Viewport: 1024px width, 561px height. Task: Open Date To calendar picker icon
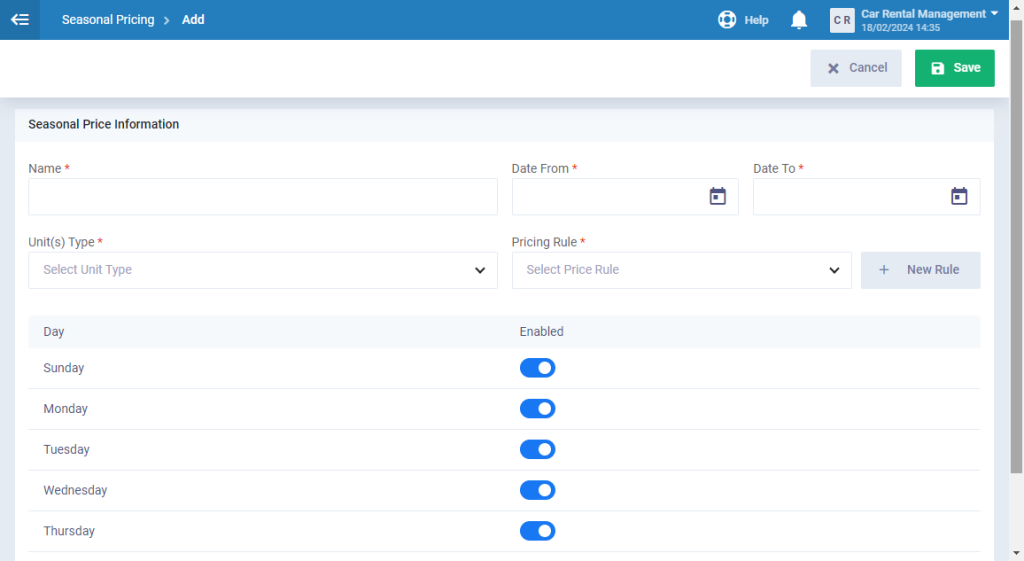[x=959, y=196]
